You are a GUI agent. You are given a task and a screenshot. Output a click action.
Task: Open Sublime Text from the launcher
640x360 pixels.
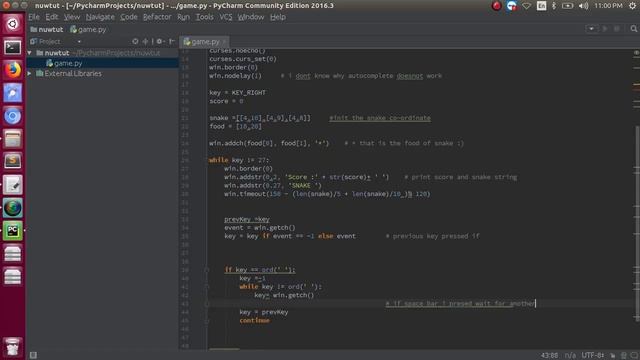(x=13, y=162)
